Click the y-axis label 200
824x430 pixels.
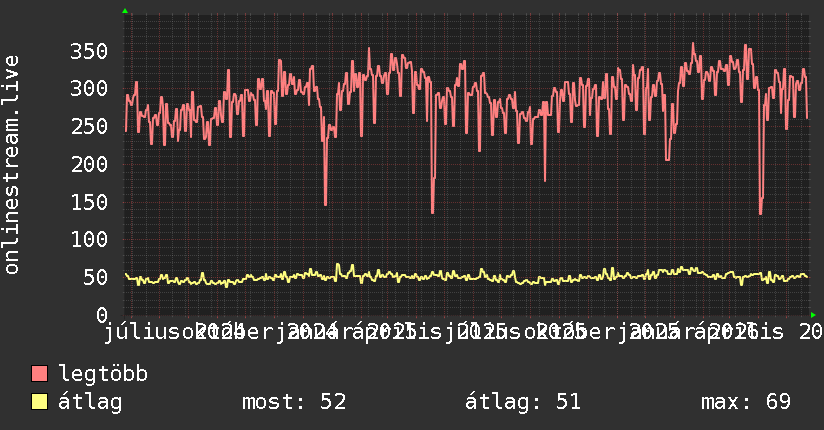tap(89, 165)
